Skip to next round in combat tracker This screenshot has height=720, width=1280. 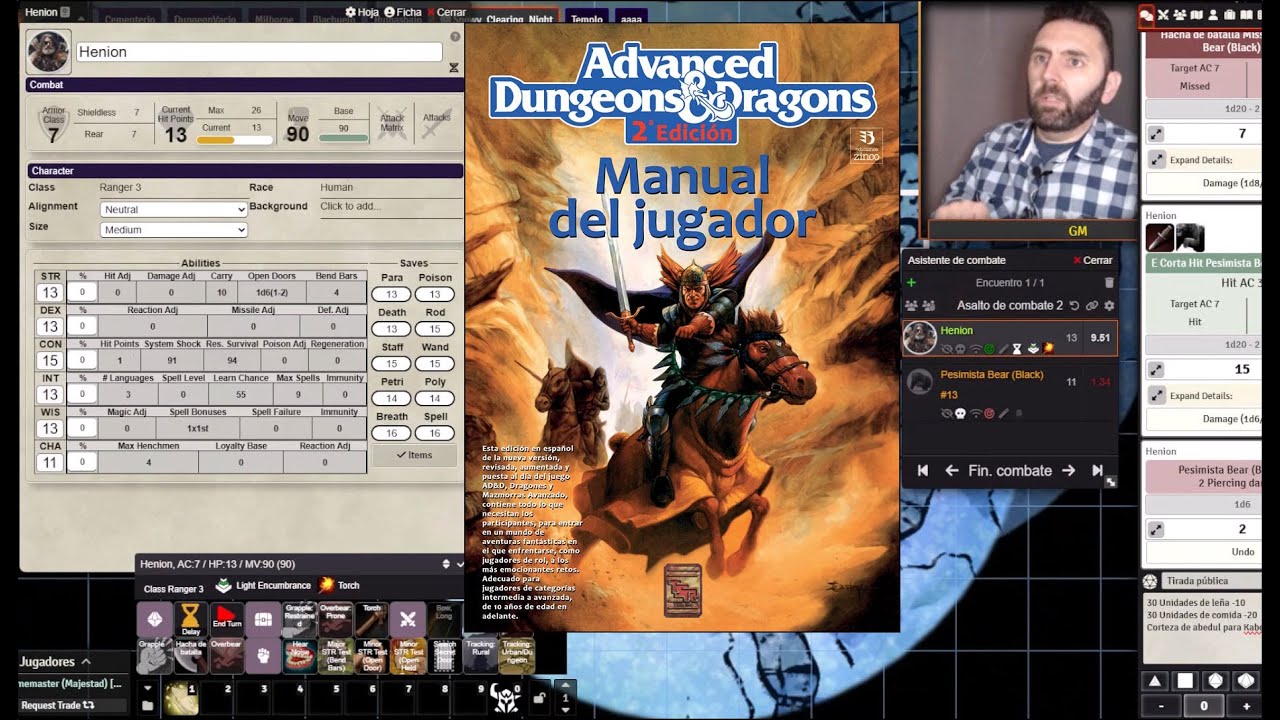(x=1097, y=470)
